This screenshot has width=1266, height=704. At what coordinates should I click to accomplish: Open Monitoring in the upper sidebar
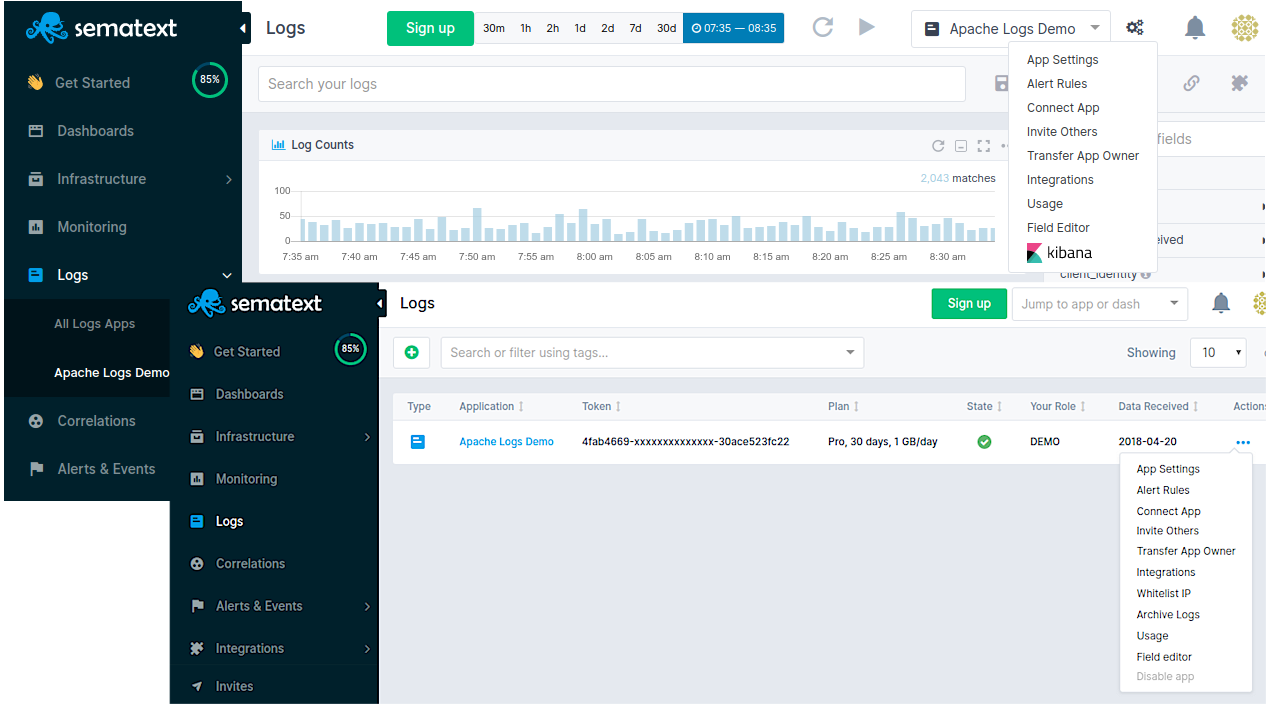click(x=91, y=227)
